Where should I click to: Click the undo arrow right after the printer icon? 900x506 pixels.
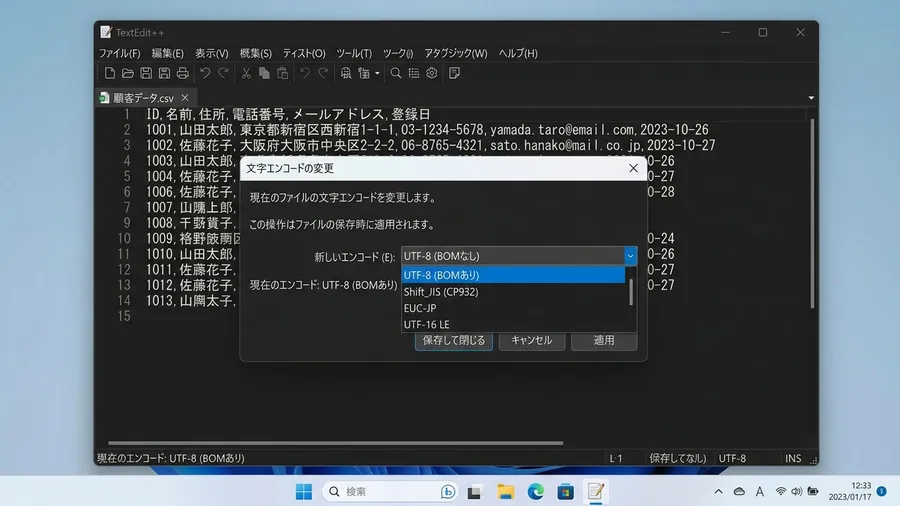[205, 73]
